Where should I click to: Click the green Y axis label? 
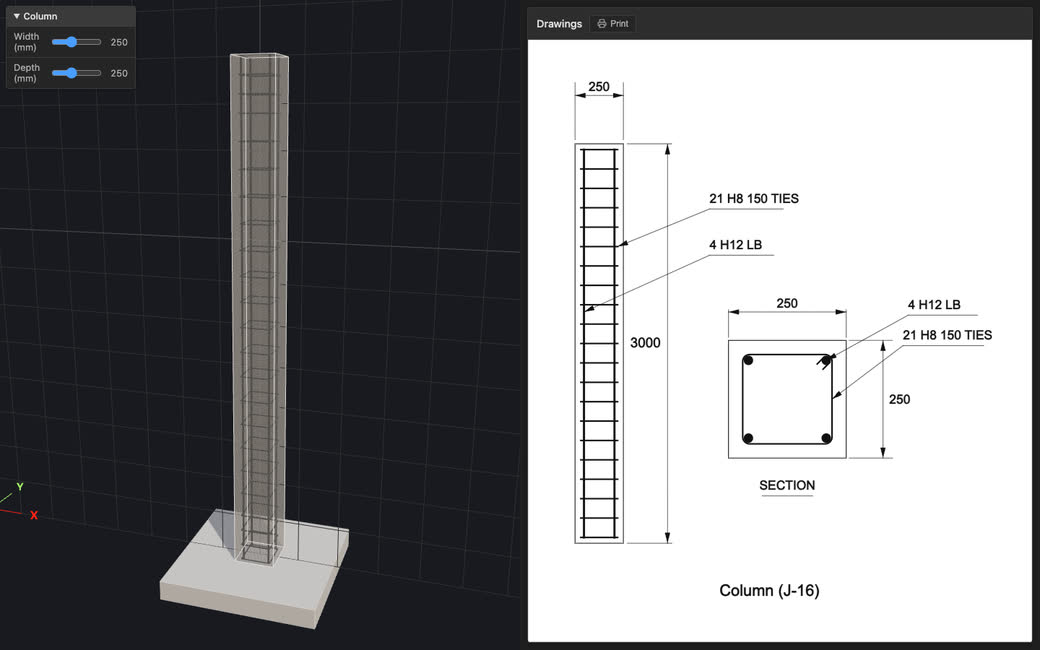pyautogui.click(x=20, y=487)
